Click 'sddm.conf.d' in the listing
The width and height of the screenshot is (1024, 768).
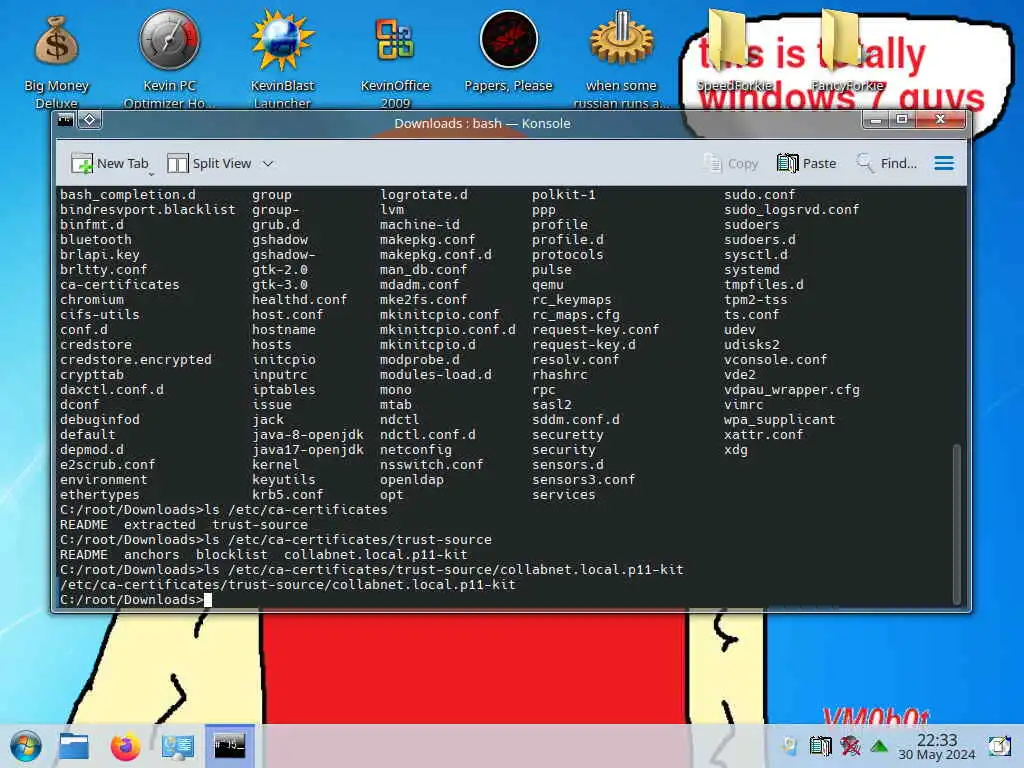(576, 420)
